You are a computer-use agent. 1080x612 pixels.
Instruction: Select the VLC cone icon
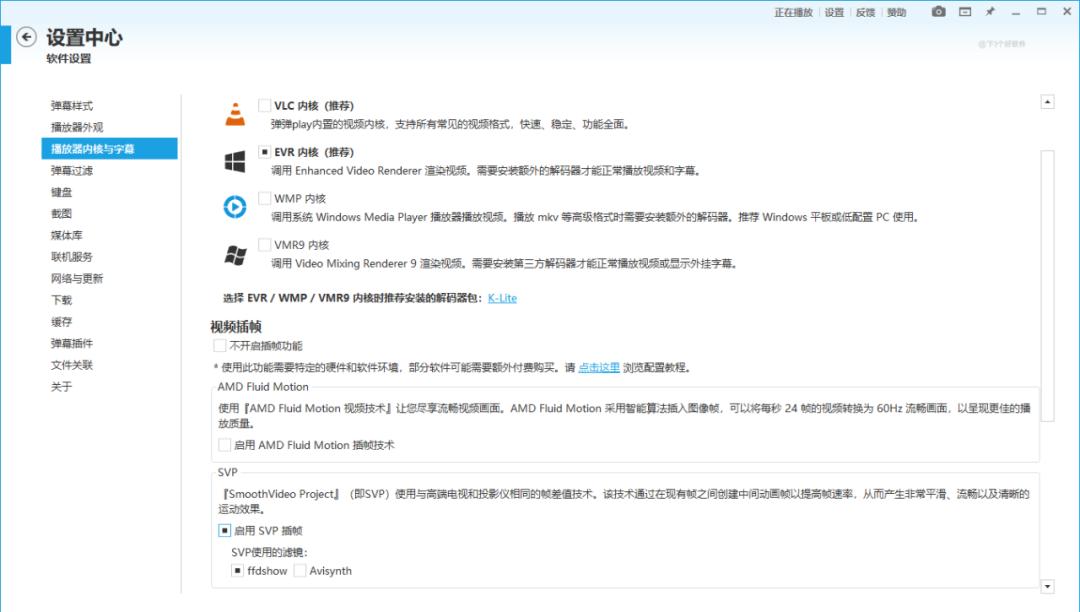point(234,113)
